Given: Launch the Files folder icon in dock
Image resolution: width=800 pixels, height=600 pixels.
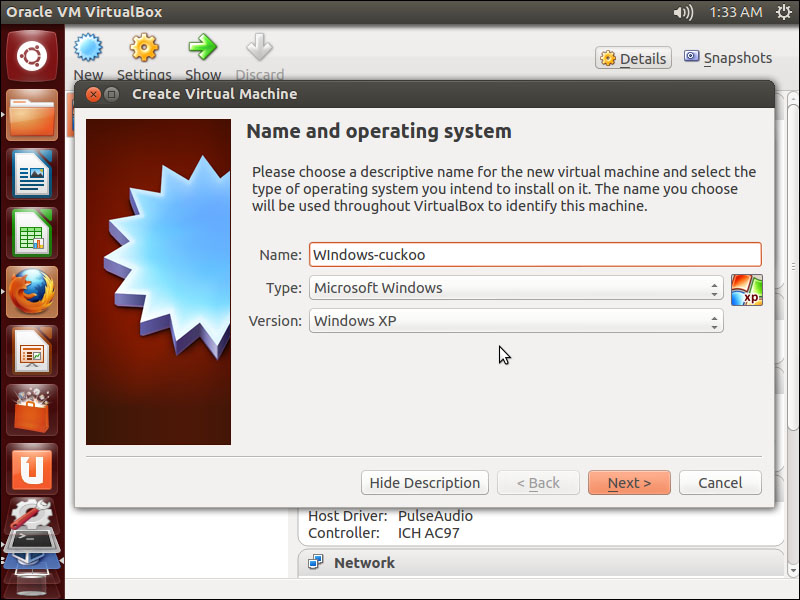Looking at the screenshot, I should point(32,115).
